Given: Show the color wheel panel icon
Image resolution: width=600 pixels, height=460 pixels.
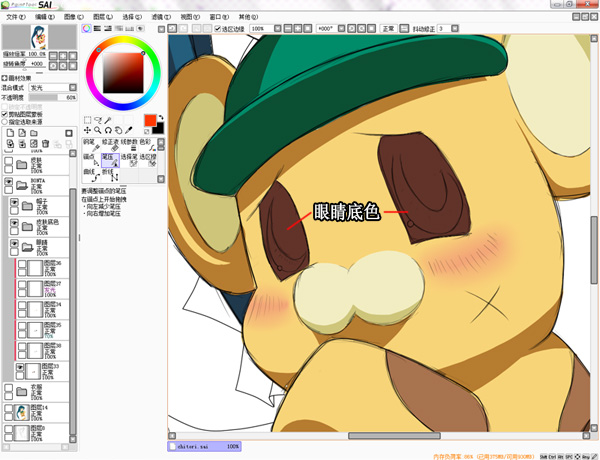Looking at the screenshot, I should point(87,30).
